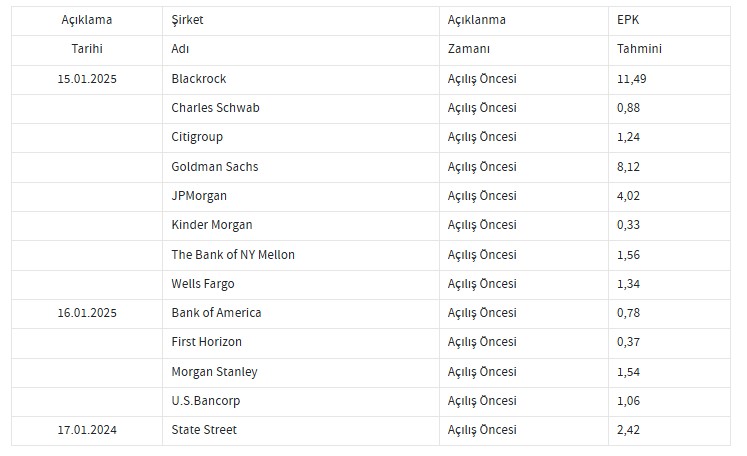Viewport: 747px width, 456px height.
Task: Select the 15.01.2025 date cell
Action: point(88,78)
